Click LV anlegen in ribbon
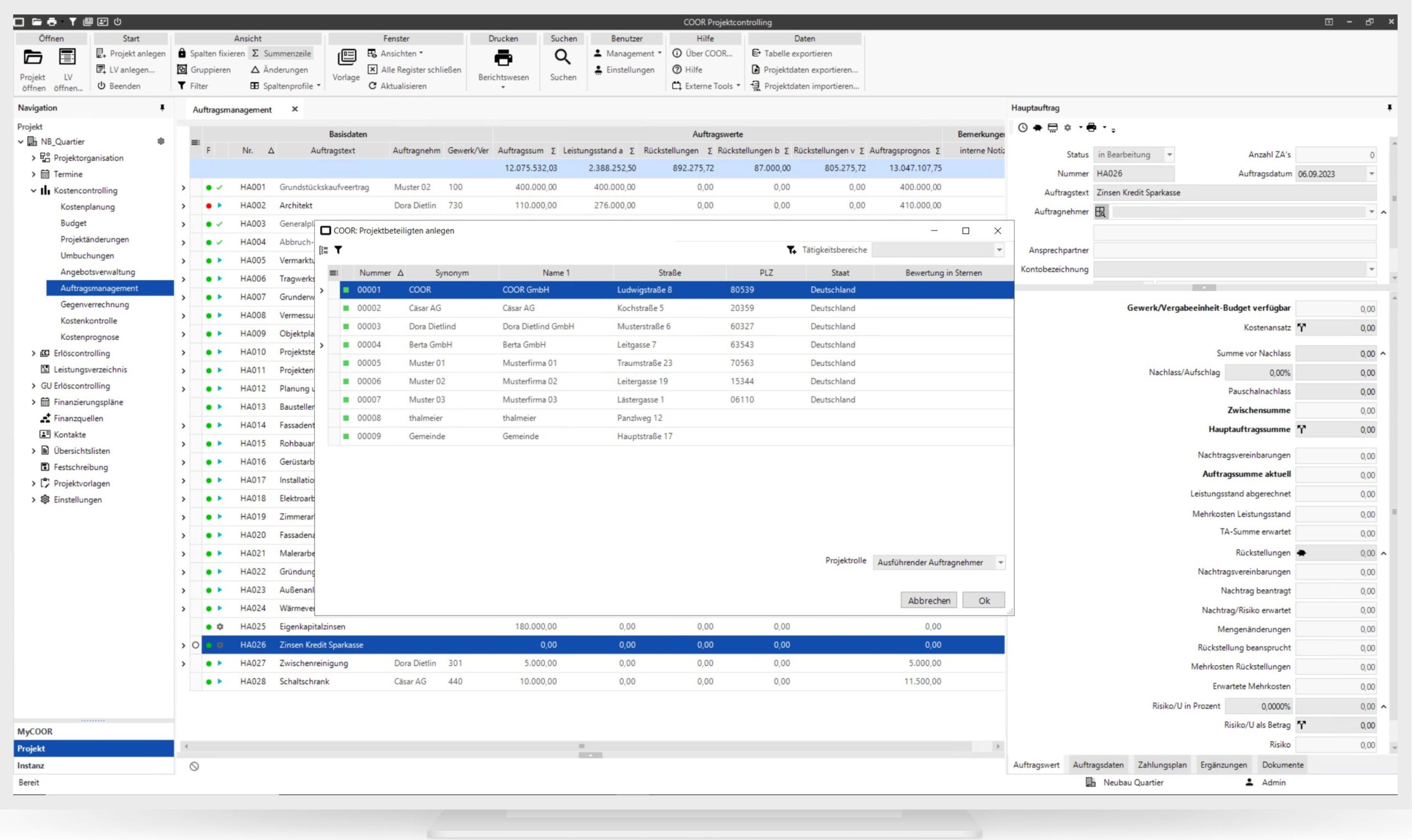This screenshot has height=840, width=1412. point(125,69)
